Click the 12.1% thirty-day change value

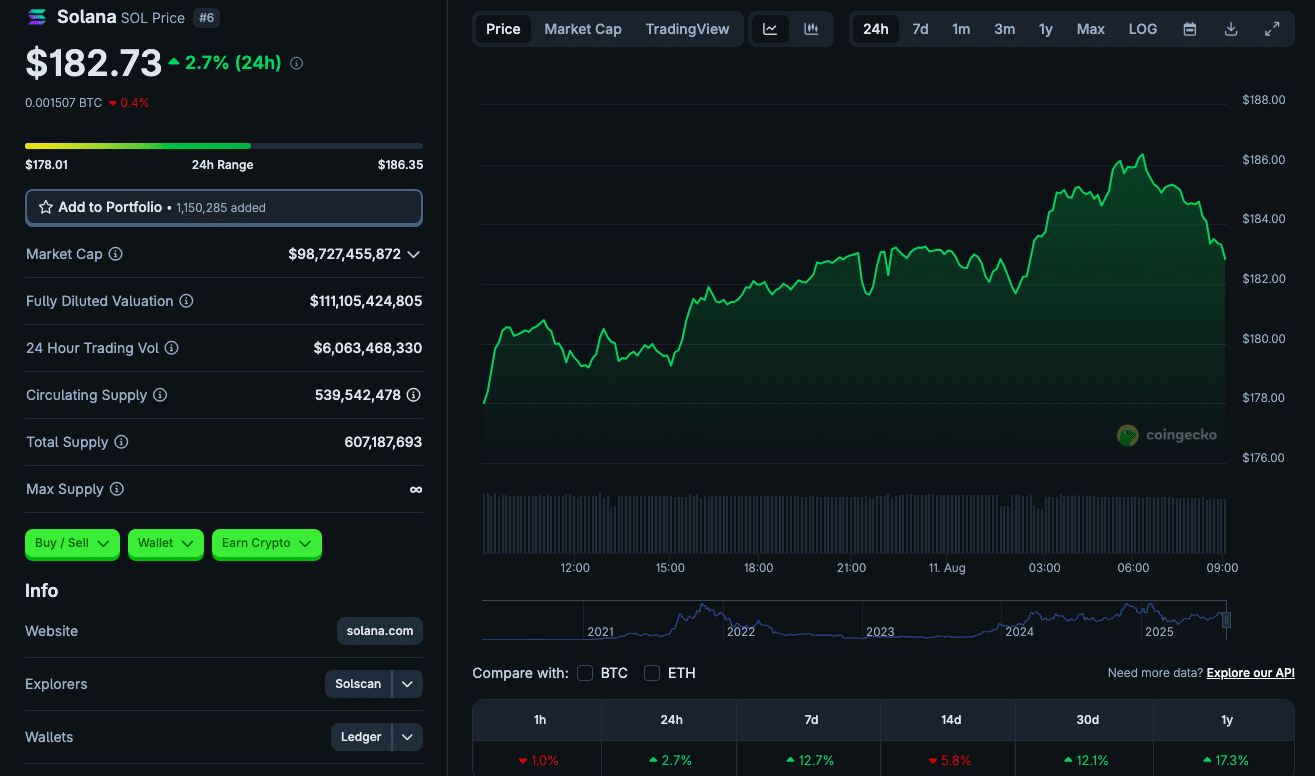coord(1088,761)
